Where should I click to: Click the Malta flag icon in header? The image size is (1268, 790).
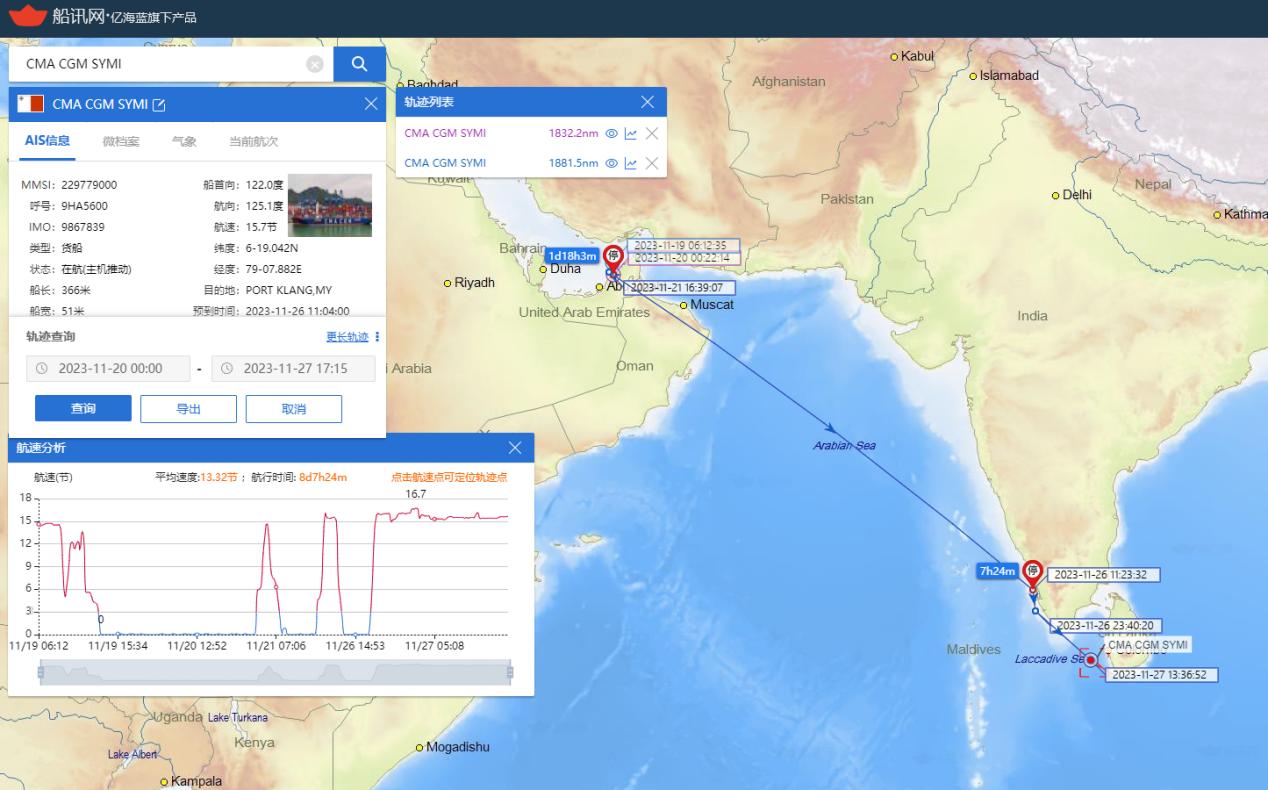31,104
